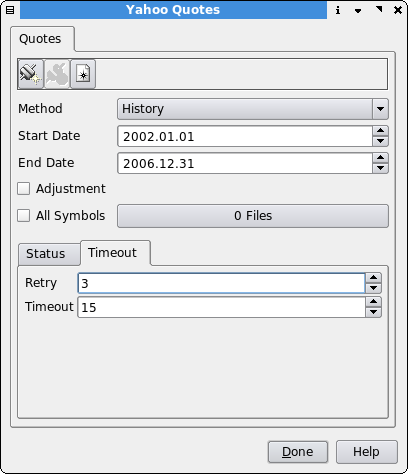Enable the Adjustment checkbox

[x=24, y=189]
